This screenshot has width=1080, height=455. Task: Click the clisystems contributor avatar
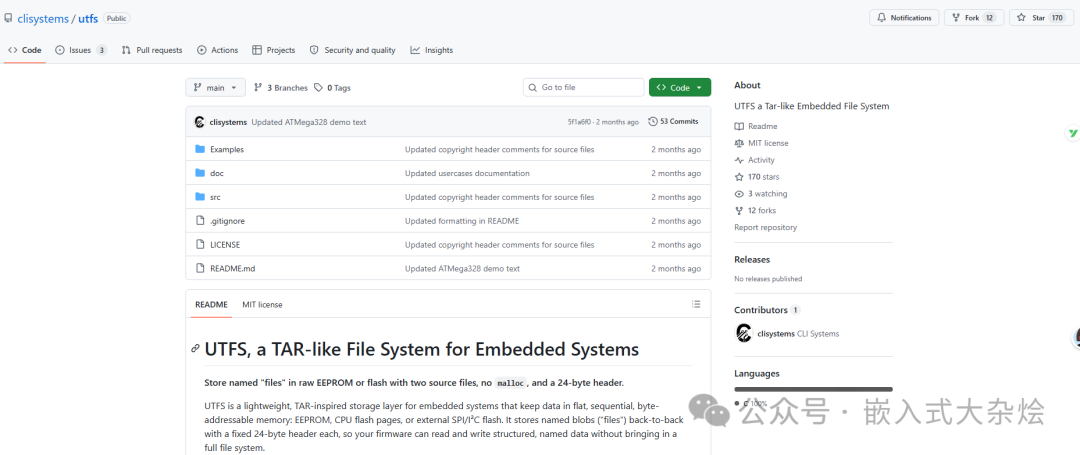(x=744, y=333)
